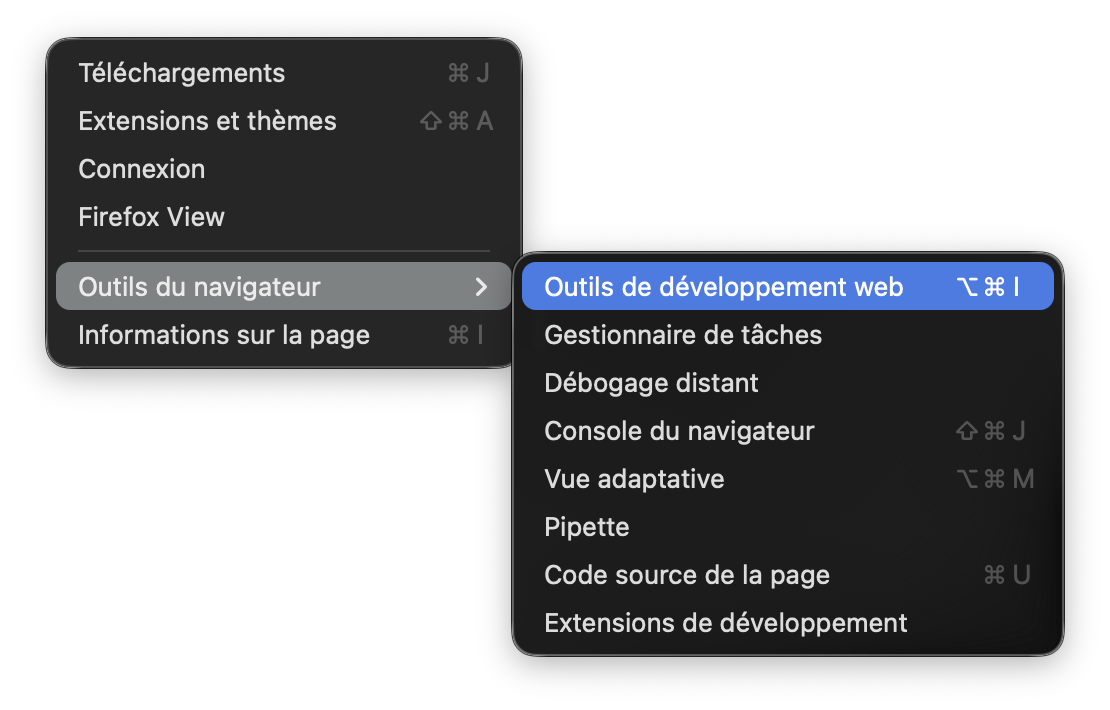Click the separator line below Firefox View
The image size is (1110, 710).
click(x=284, y=251)
